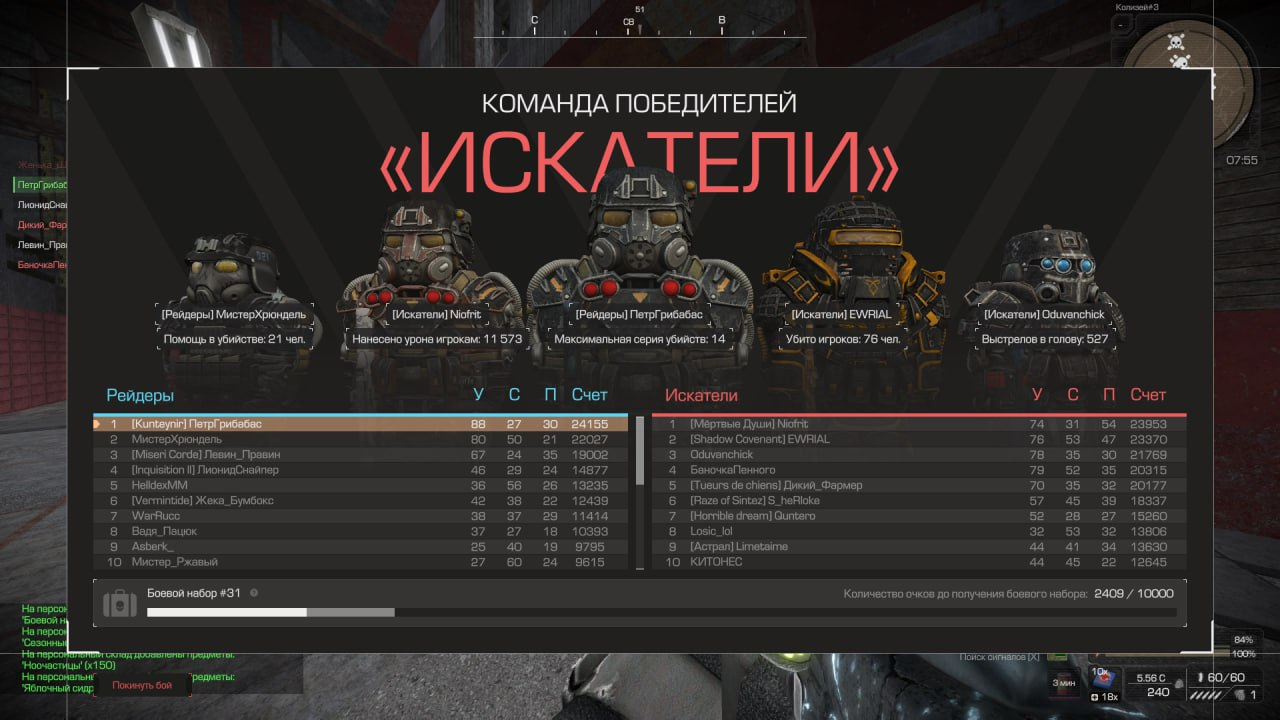Click the 2409 / 10000 points counter
The image size is (1280, 720).
click(1134, 593)
